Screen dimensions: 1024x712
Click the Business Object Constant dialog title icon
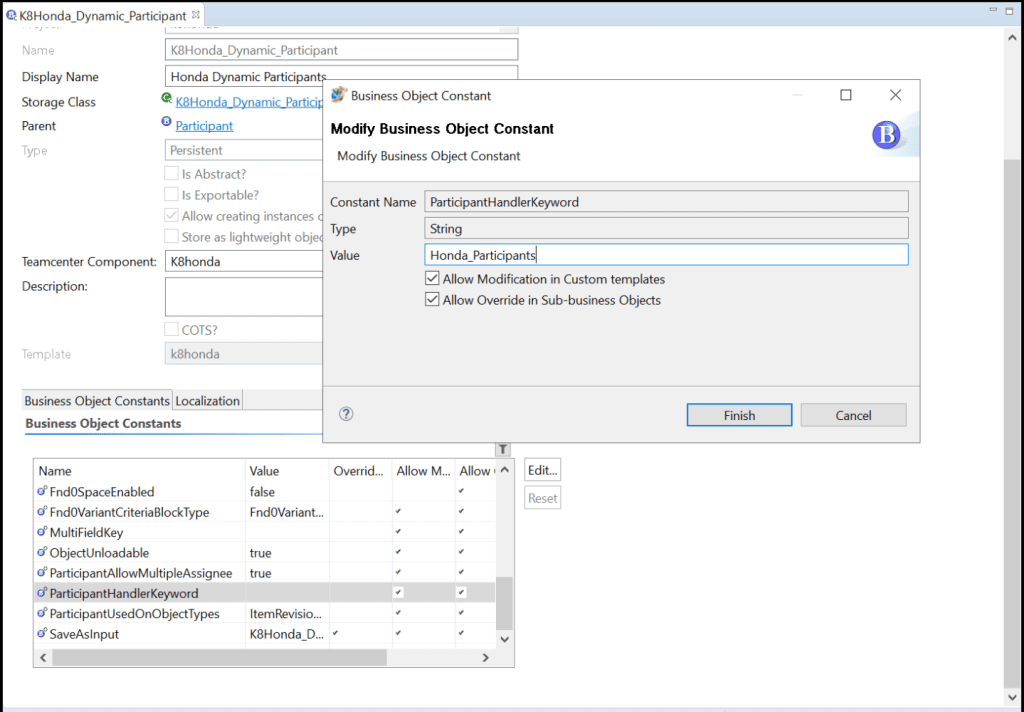click(338, 95)
